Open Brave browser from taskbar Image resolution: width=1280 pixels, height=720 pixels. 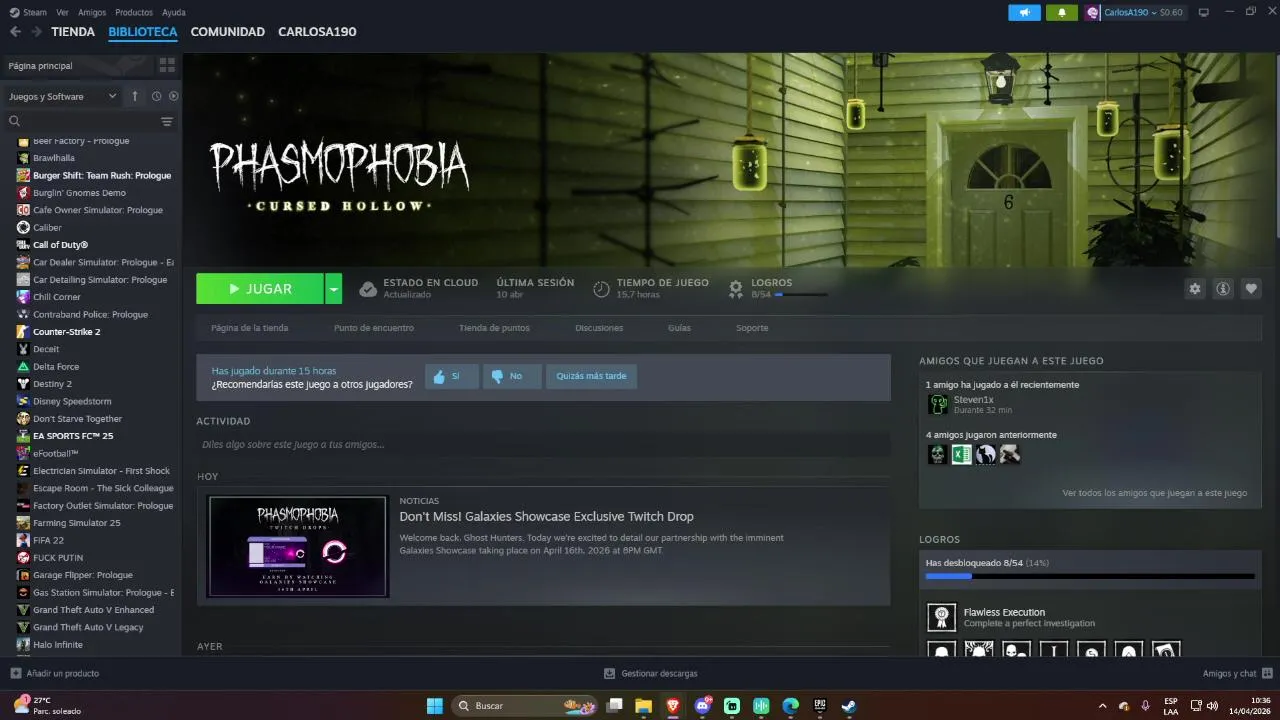(673, 705)
